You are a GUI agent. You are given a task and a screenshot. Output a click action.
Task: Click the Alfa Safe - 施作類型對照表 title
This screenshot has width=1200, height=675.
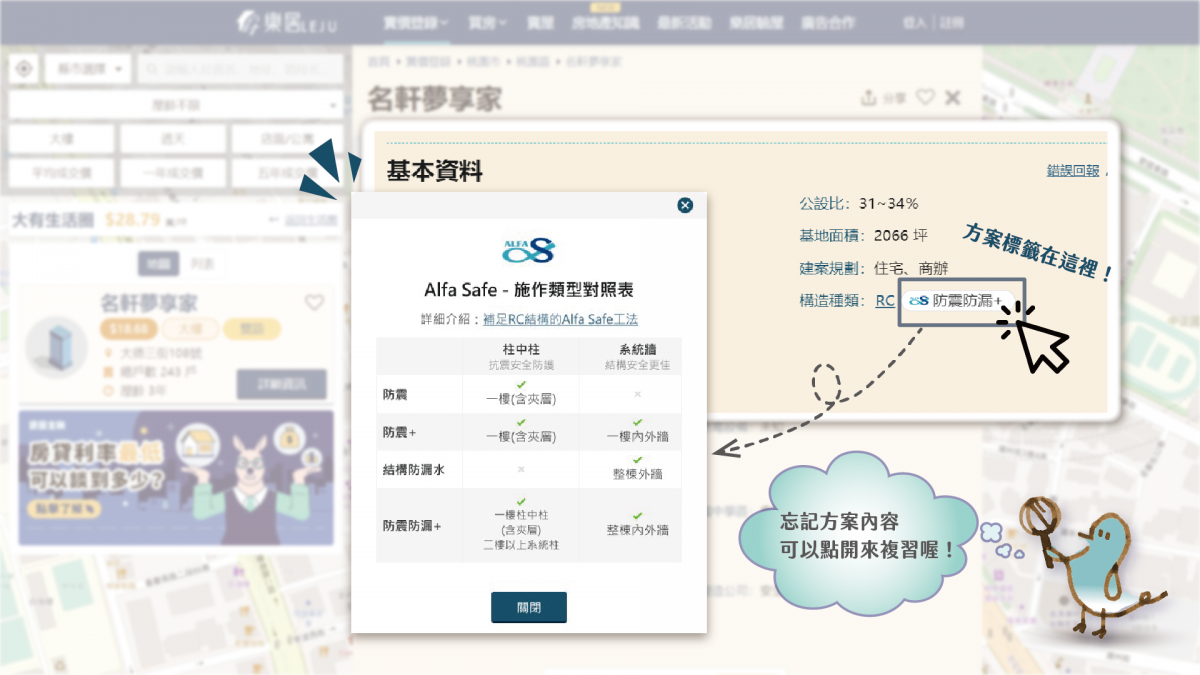point(528,290)
